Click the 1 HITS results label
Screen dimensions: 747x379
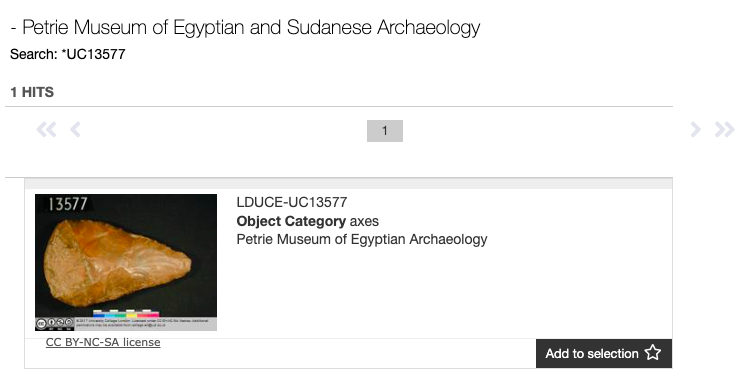point(32,92)
